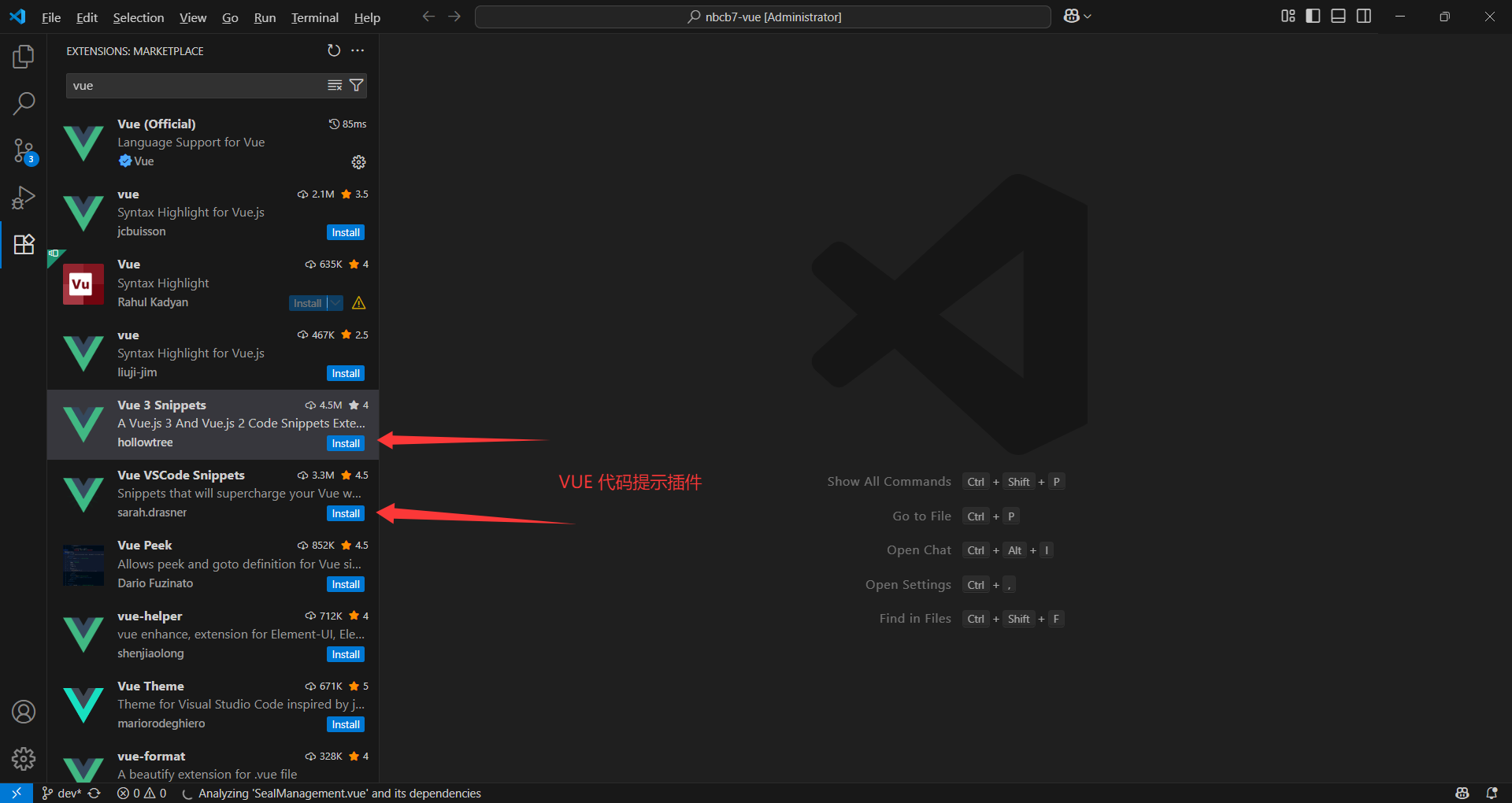
Task: Install Rahul Kadyan's Vue extension
Action: tap(308, 303)
